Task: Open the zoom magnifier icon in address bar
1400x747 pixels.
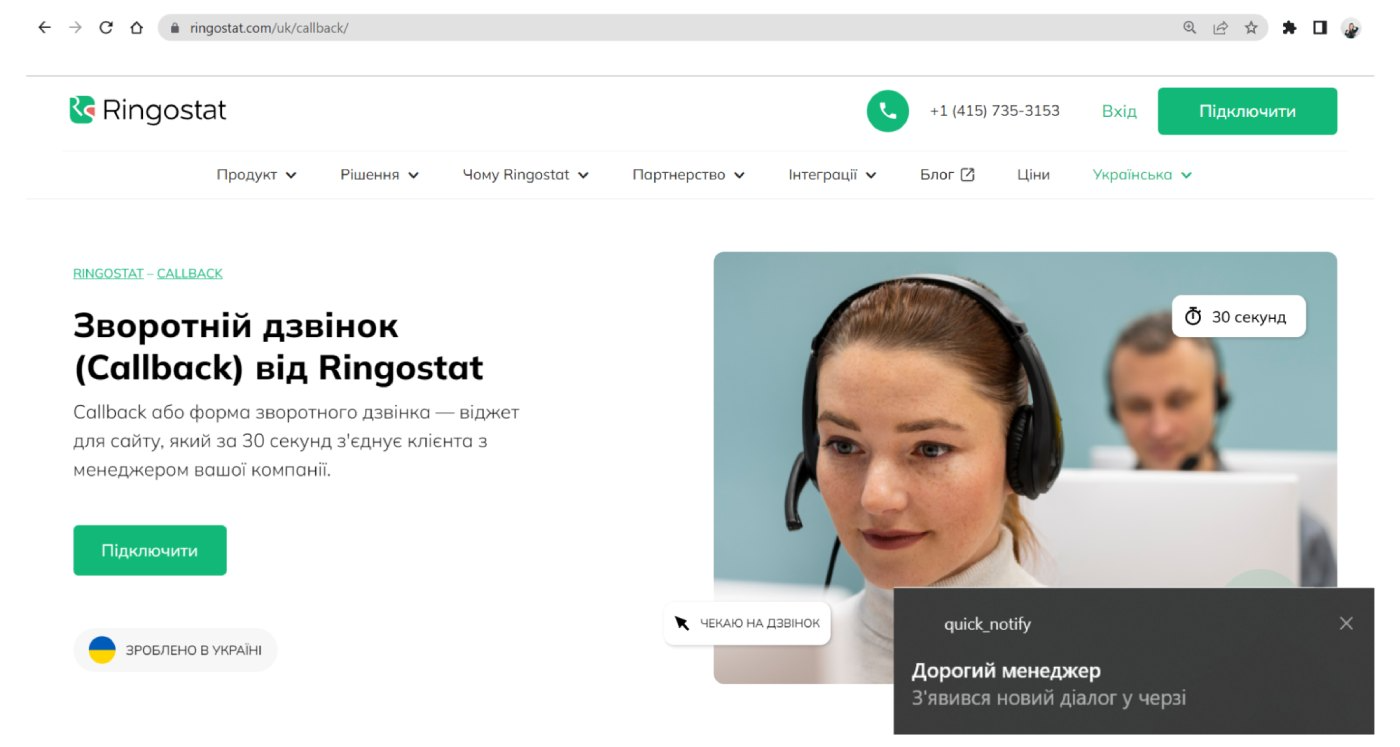Action: click(x=1189, y=28)
